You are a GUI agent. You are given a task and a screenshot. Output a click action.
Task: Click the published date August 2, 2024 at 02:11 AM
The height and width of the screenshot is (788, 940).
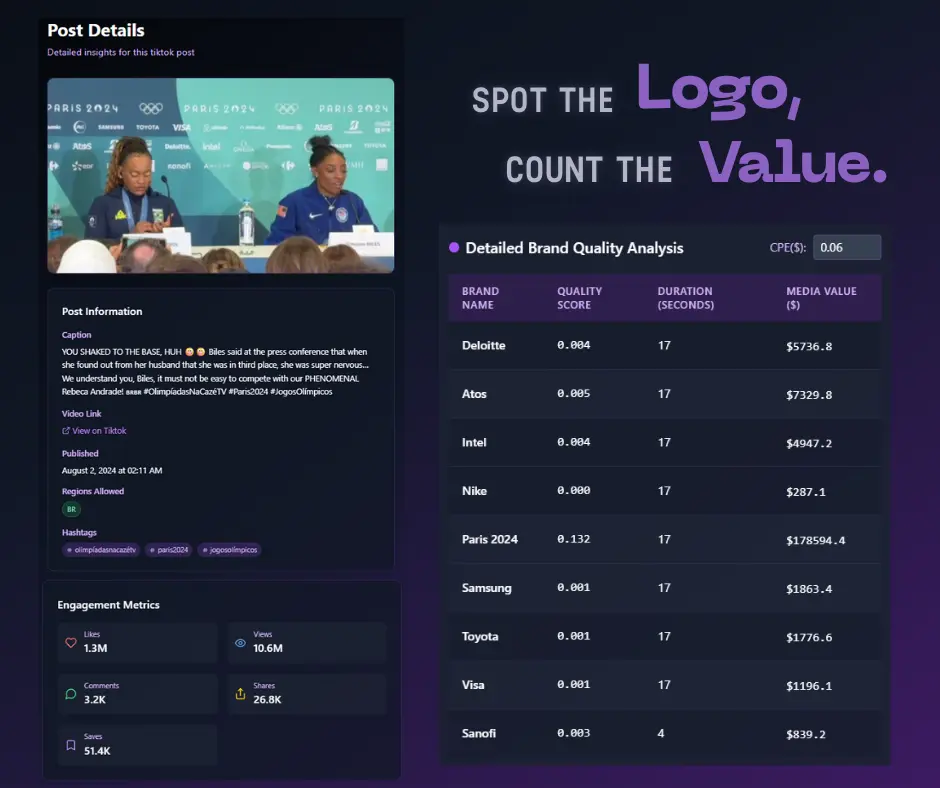(112, 471)
